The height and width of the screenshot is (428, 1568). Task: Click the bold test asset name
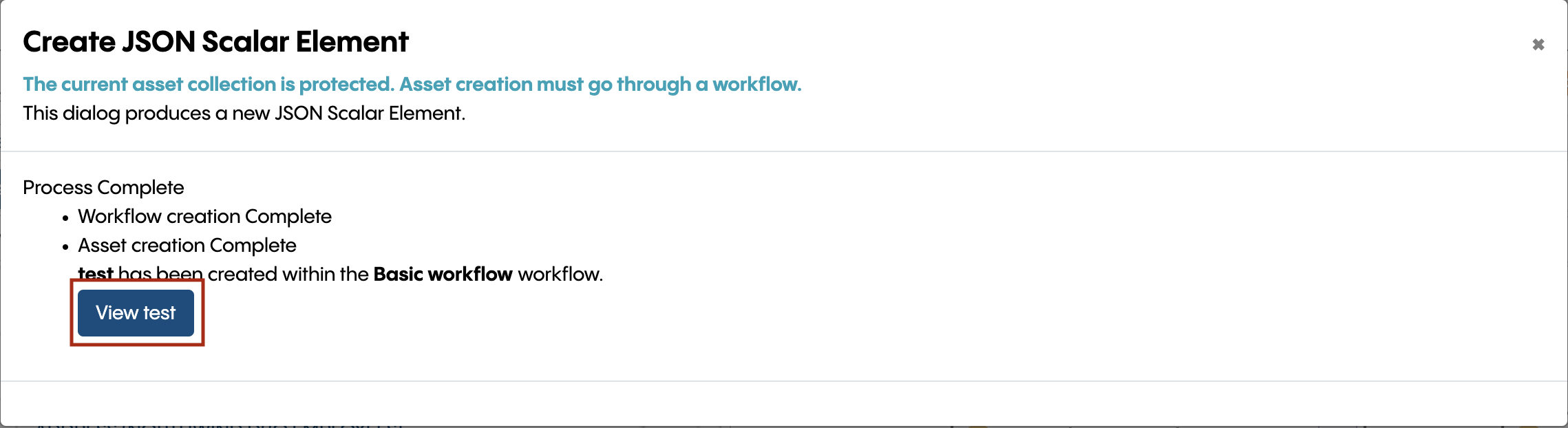coord(95,273)
